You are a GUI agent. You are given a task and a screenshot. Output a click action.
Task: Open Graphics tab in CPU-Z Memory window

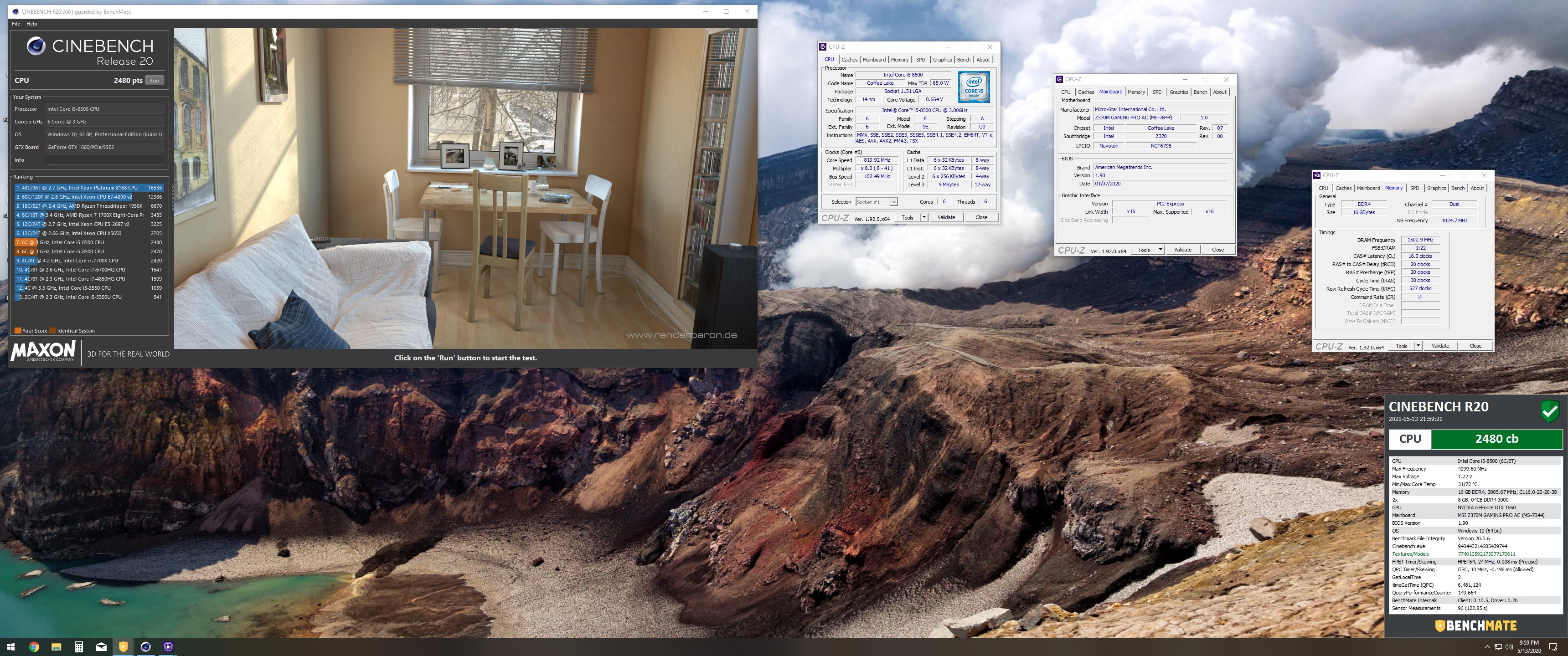click(x=1437, y=188)
